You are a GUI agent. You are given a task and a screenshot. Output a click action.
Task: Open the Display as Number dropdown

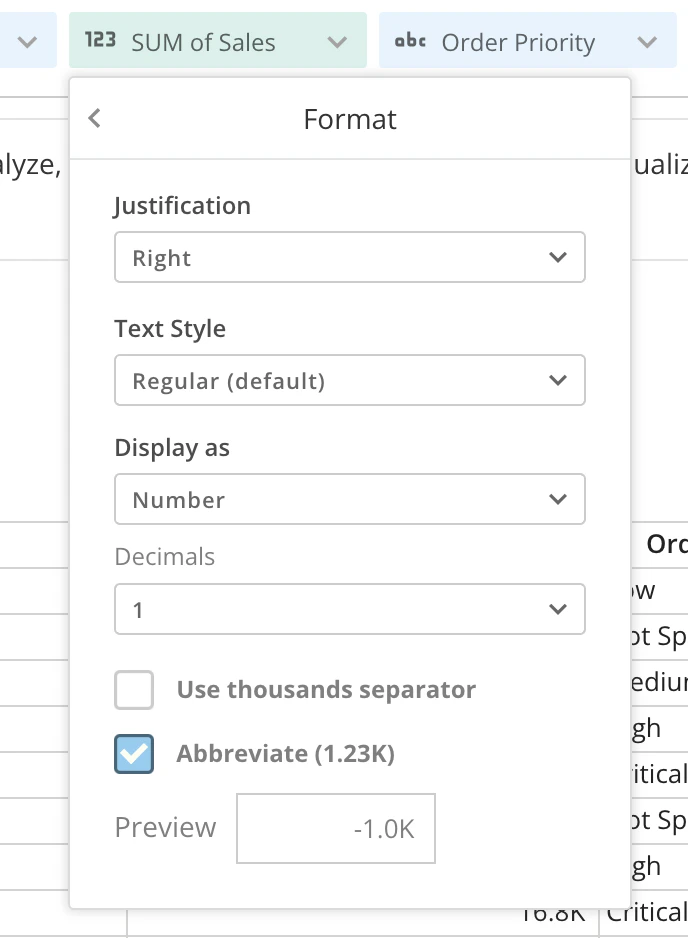click(x=350, y=499)
